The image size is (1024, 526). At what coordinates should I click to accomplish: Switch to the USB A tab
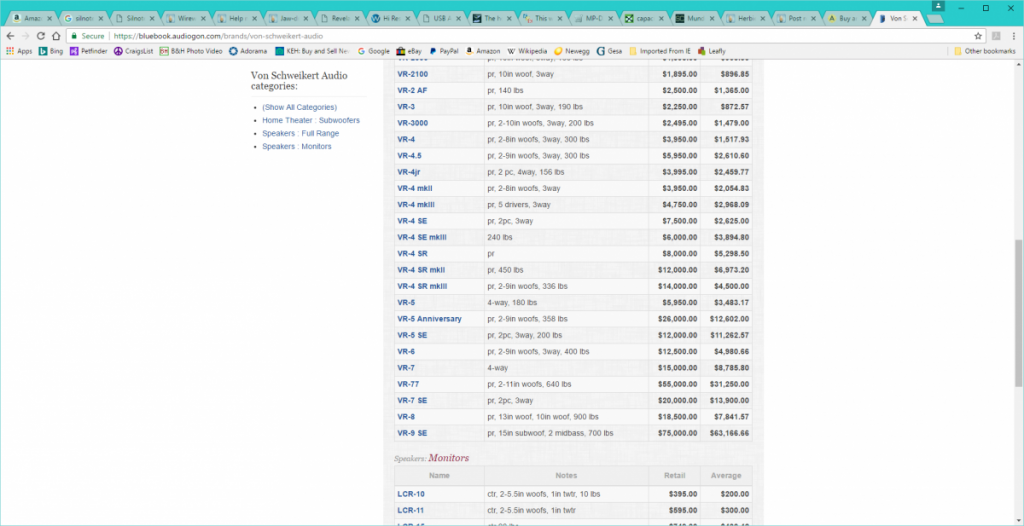440,18
